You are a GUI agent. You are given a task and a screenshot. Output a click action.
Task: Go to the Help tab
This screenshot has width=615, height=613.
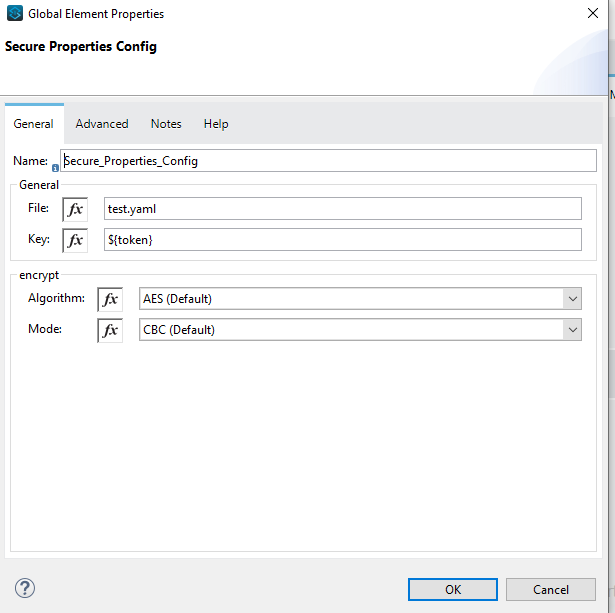[x=216, y=124]
